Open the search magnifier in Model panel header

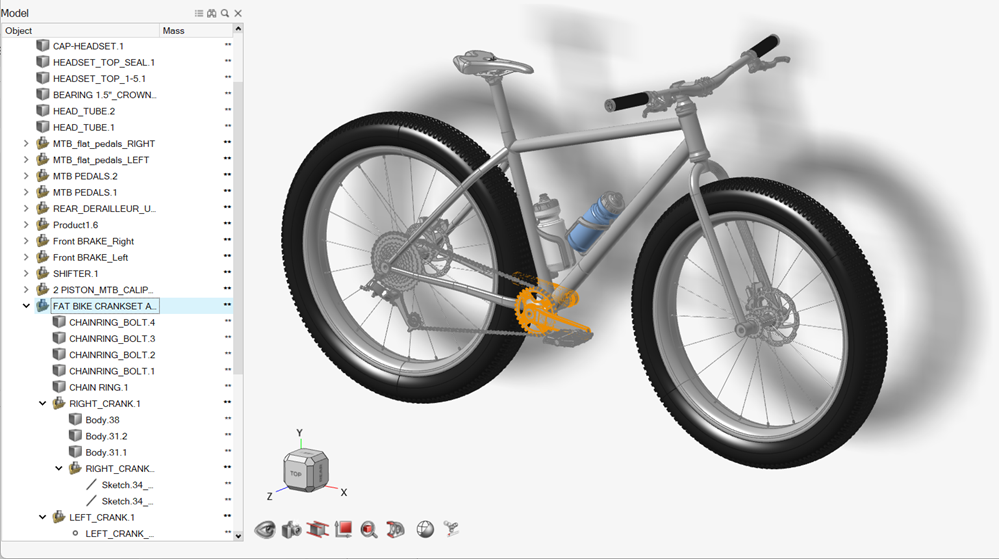pyautogui.click(x=225, y=13)
